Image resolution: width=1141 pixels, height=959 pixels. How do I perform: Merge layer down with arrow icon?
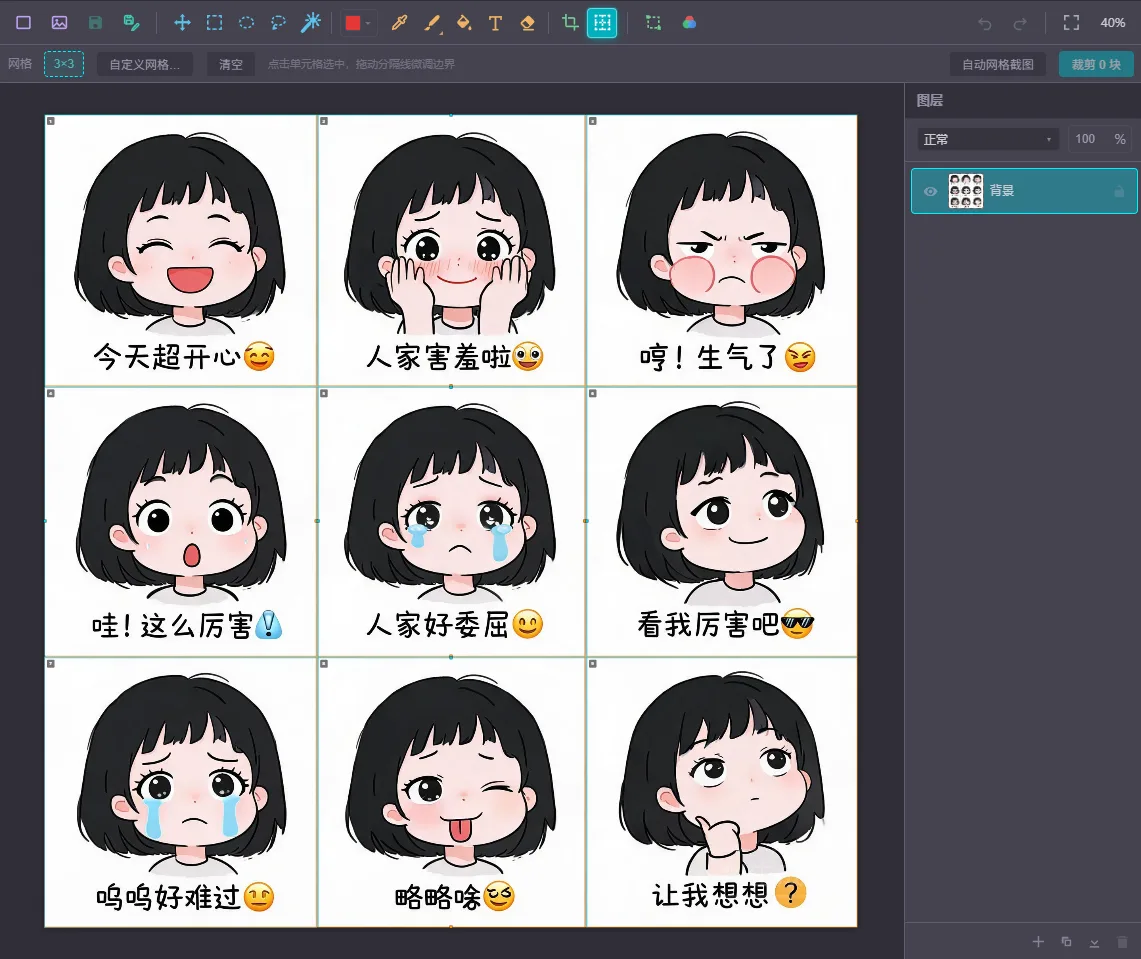coord(1094,942)
